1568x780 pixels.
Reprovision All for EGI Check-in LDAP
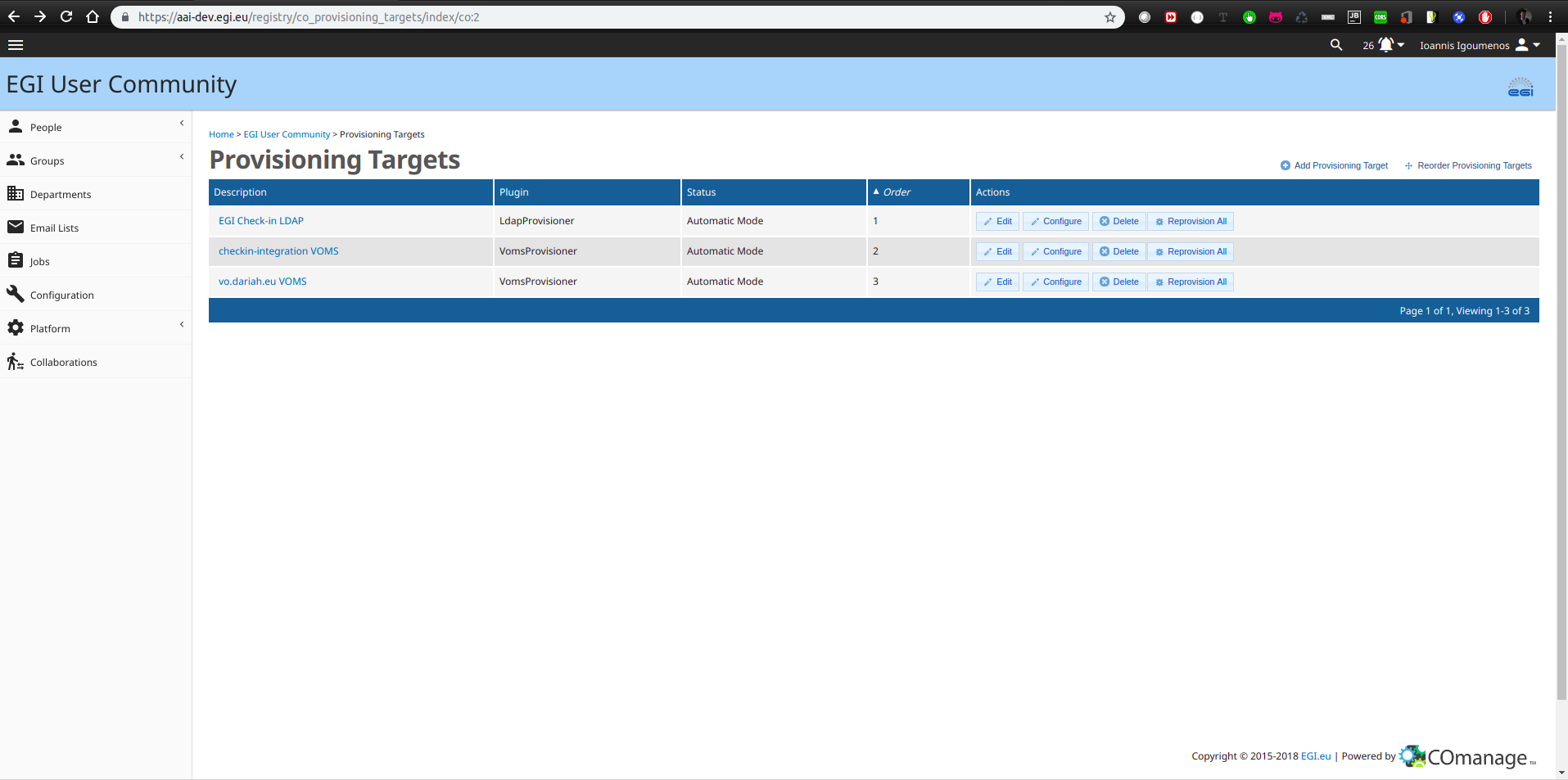click(1191, 221)
